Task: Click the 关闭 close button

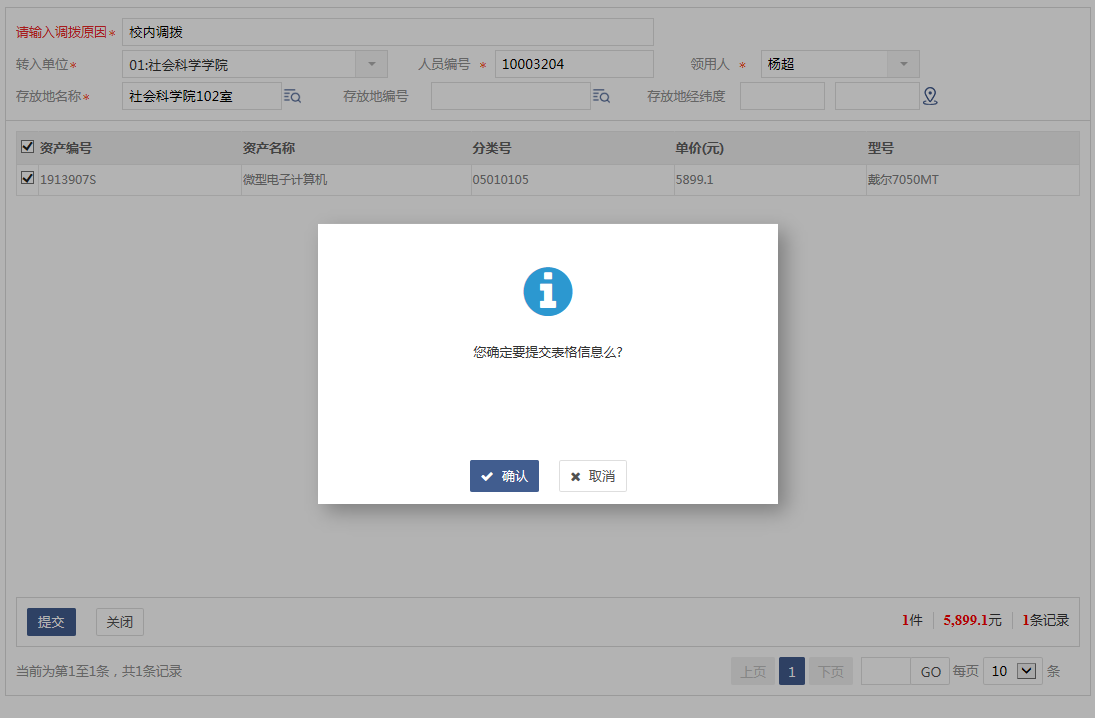Action: [119, 622]
